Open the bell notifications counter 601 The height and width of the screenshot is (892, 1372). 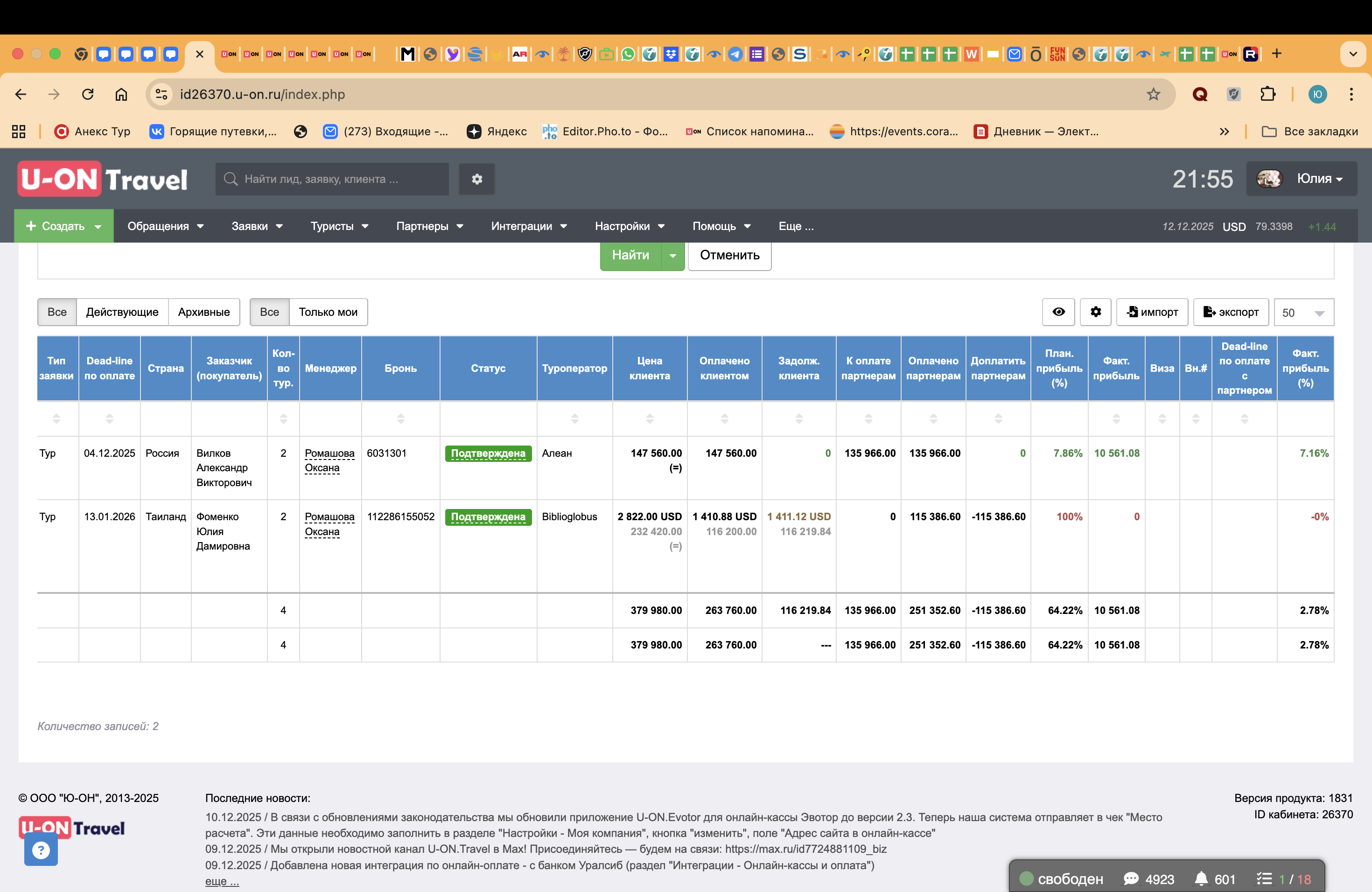(x=1214, y=879)
